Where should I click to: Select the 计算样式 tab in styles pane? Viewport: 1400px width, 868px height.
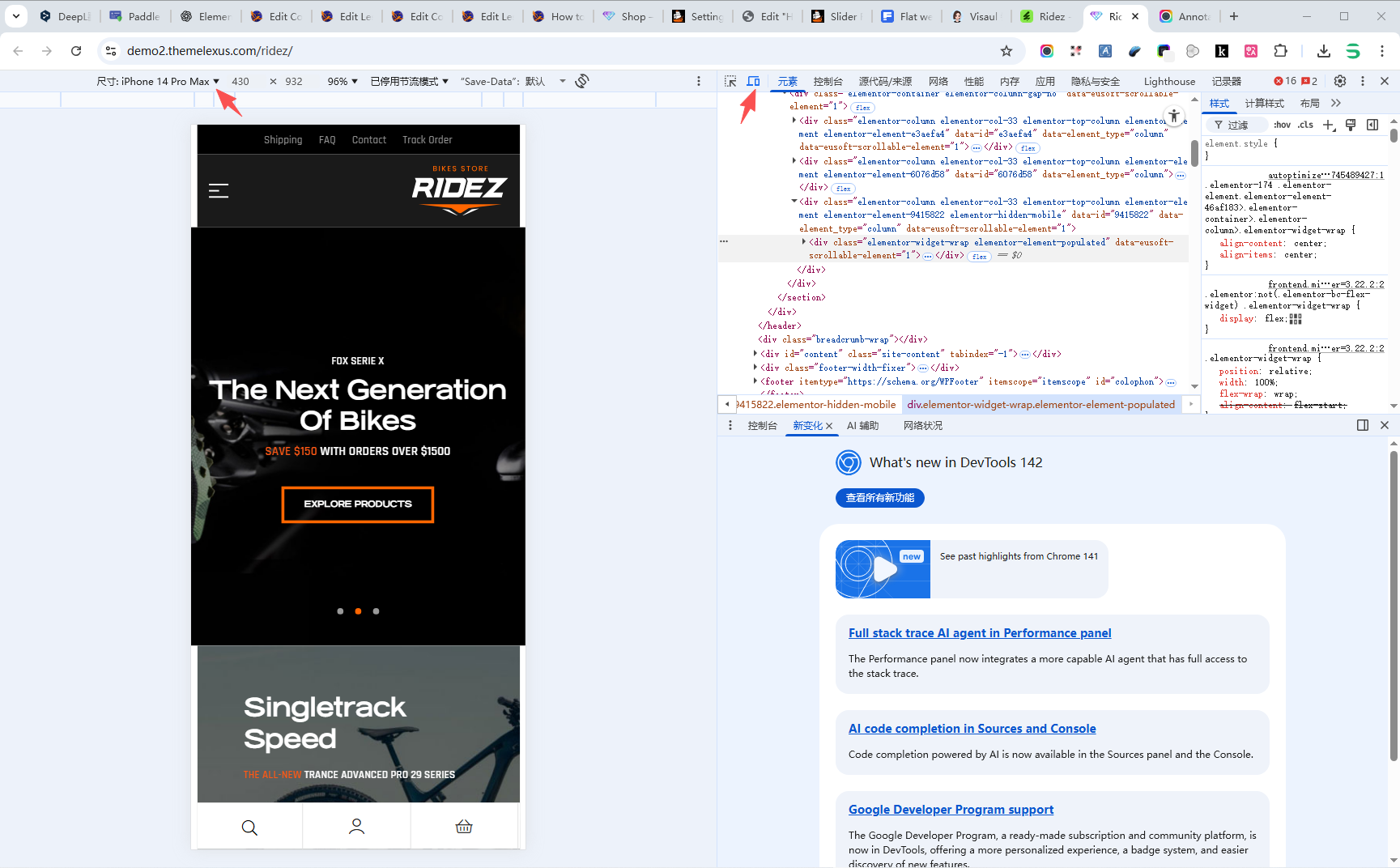click(x=1264, y=103)
